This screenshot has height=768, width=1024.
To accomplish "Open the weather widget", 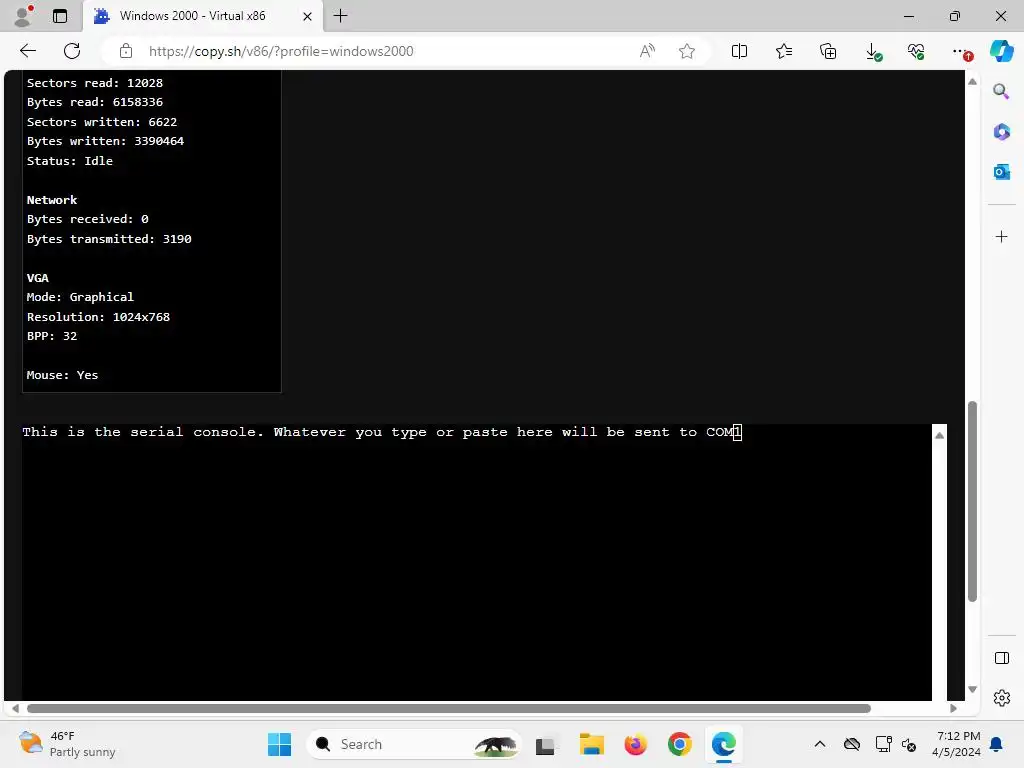I will pyautogui.click(x=67, y=744).
